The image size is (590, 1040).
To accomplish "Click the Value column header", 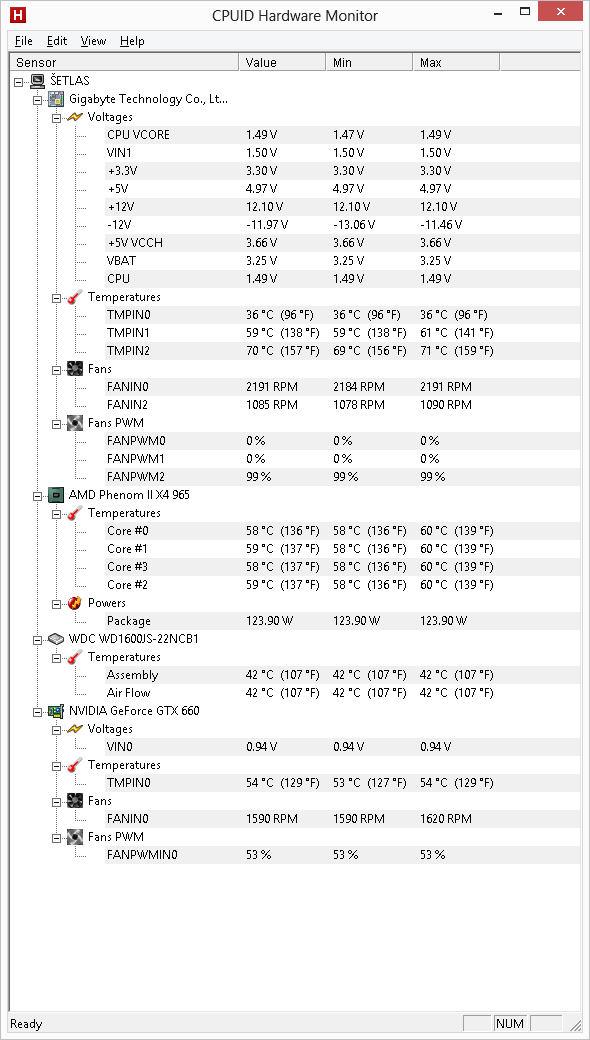I will (x=282, y=62).
